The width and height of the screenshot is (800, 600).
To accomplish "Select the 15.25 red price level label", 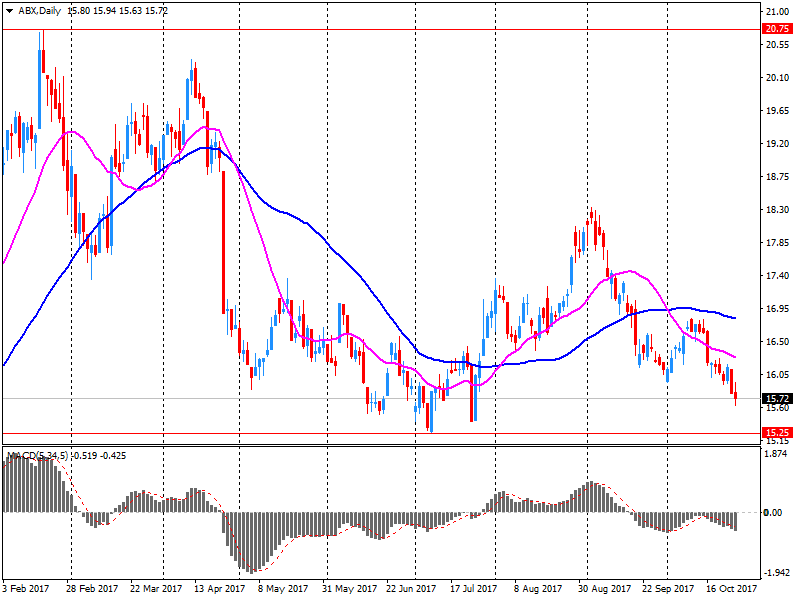I will (x=777, y=433).
